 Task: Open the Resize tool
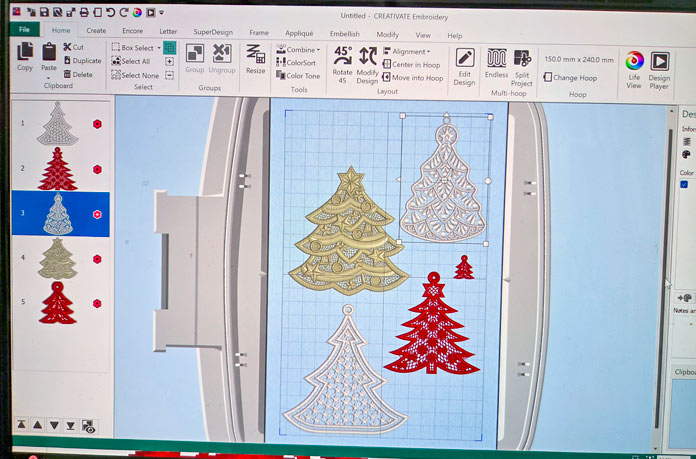(256, 58)
